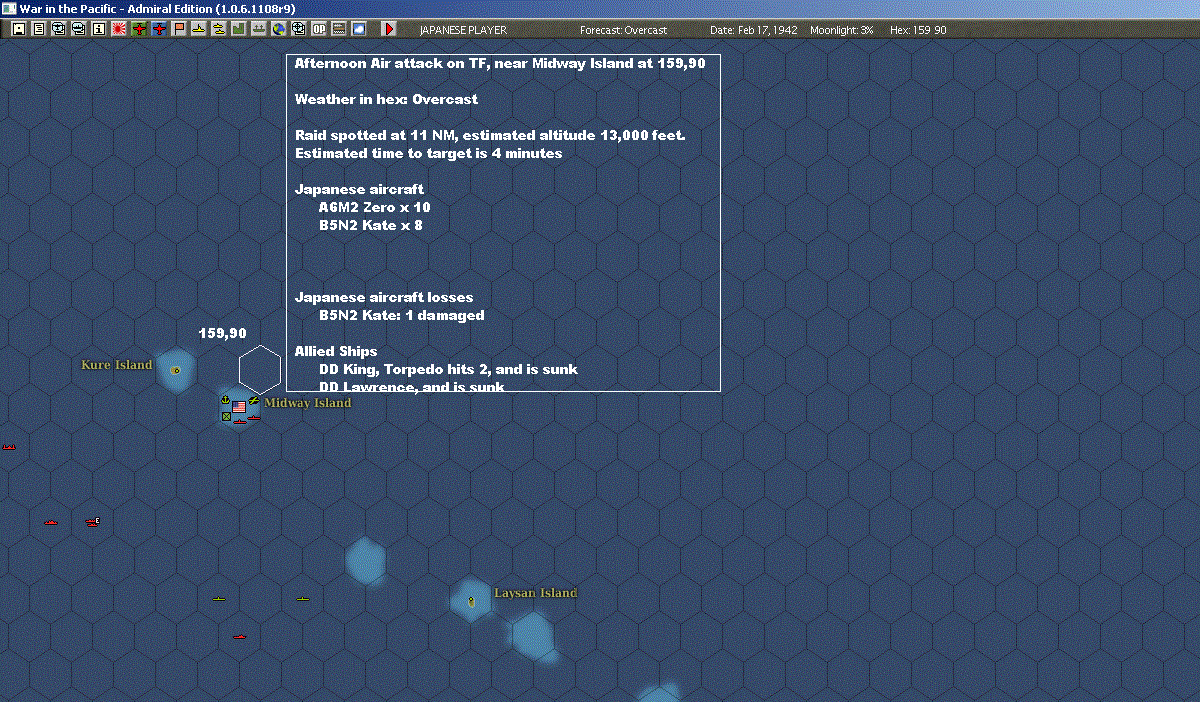
Task: Select the red ship marked with E
Action: [93, 521]
